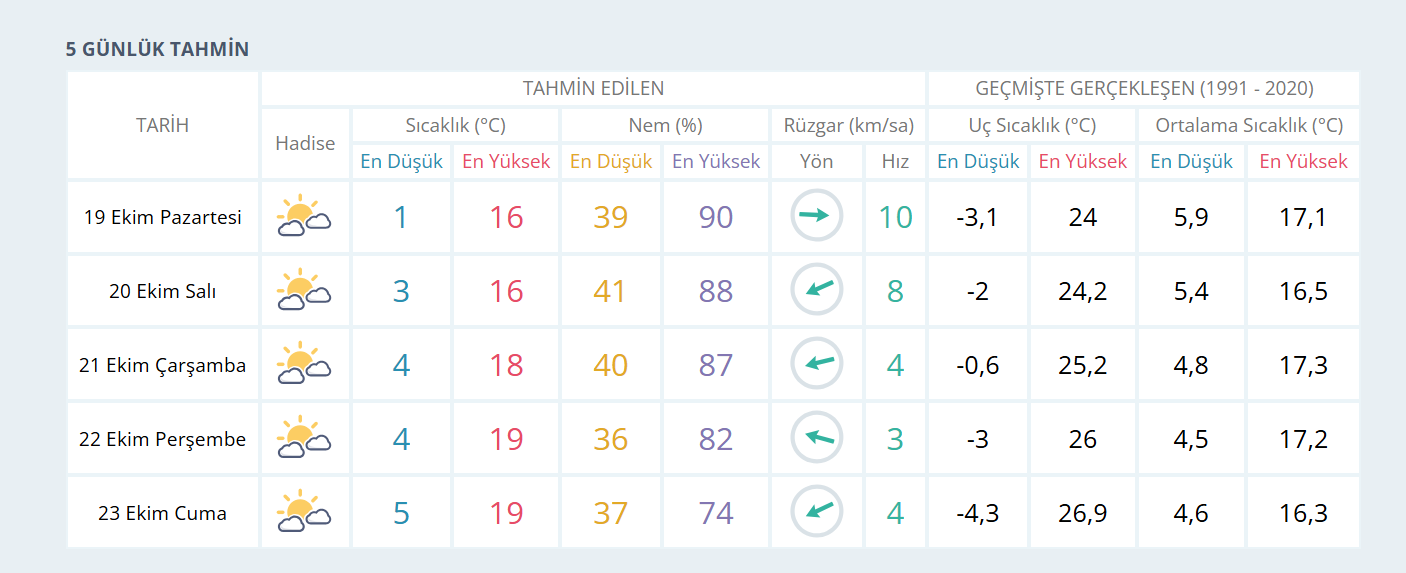Viewport: 1406px width, 573px height.
Task: Click lowest humidity '37' for 23 Ekim
Action: click(611, 513)
